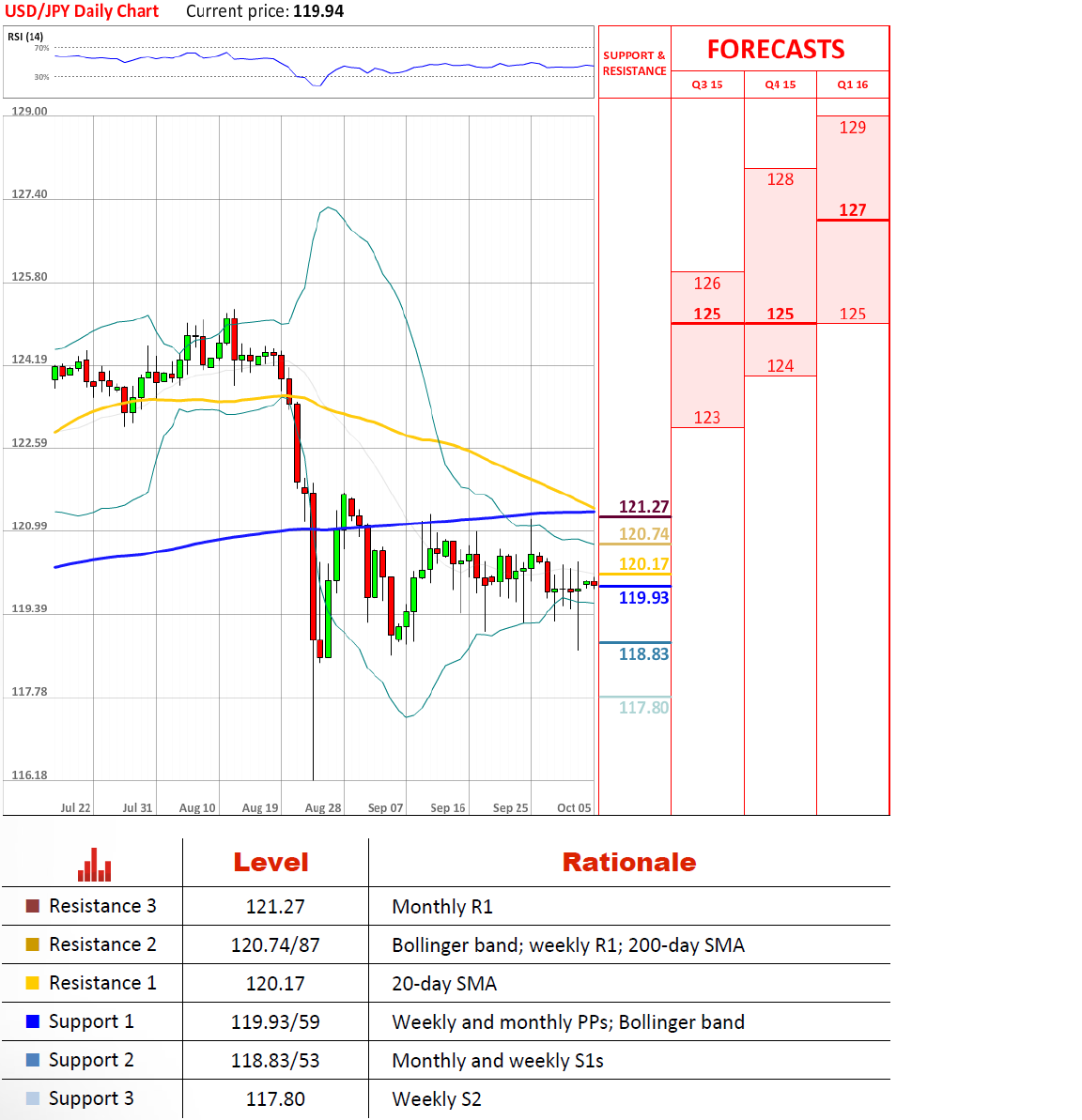Click the Jul 22 date axis label

75,808
